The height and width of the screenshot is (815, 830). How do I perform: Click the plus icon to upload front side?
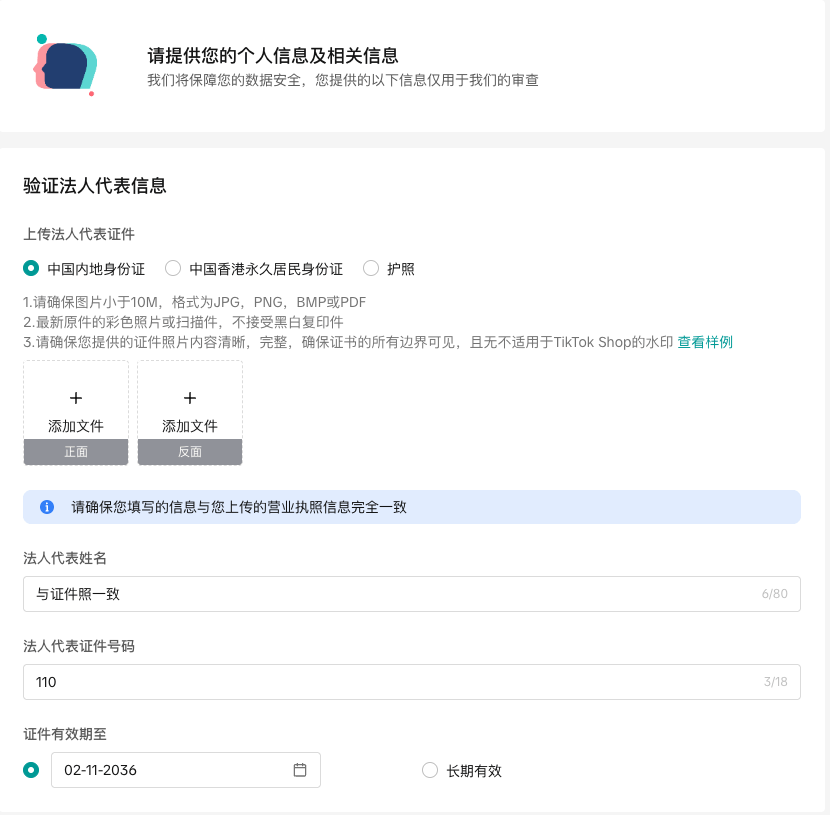point(76,397)
